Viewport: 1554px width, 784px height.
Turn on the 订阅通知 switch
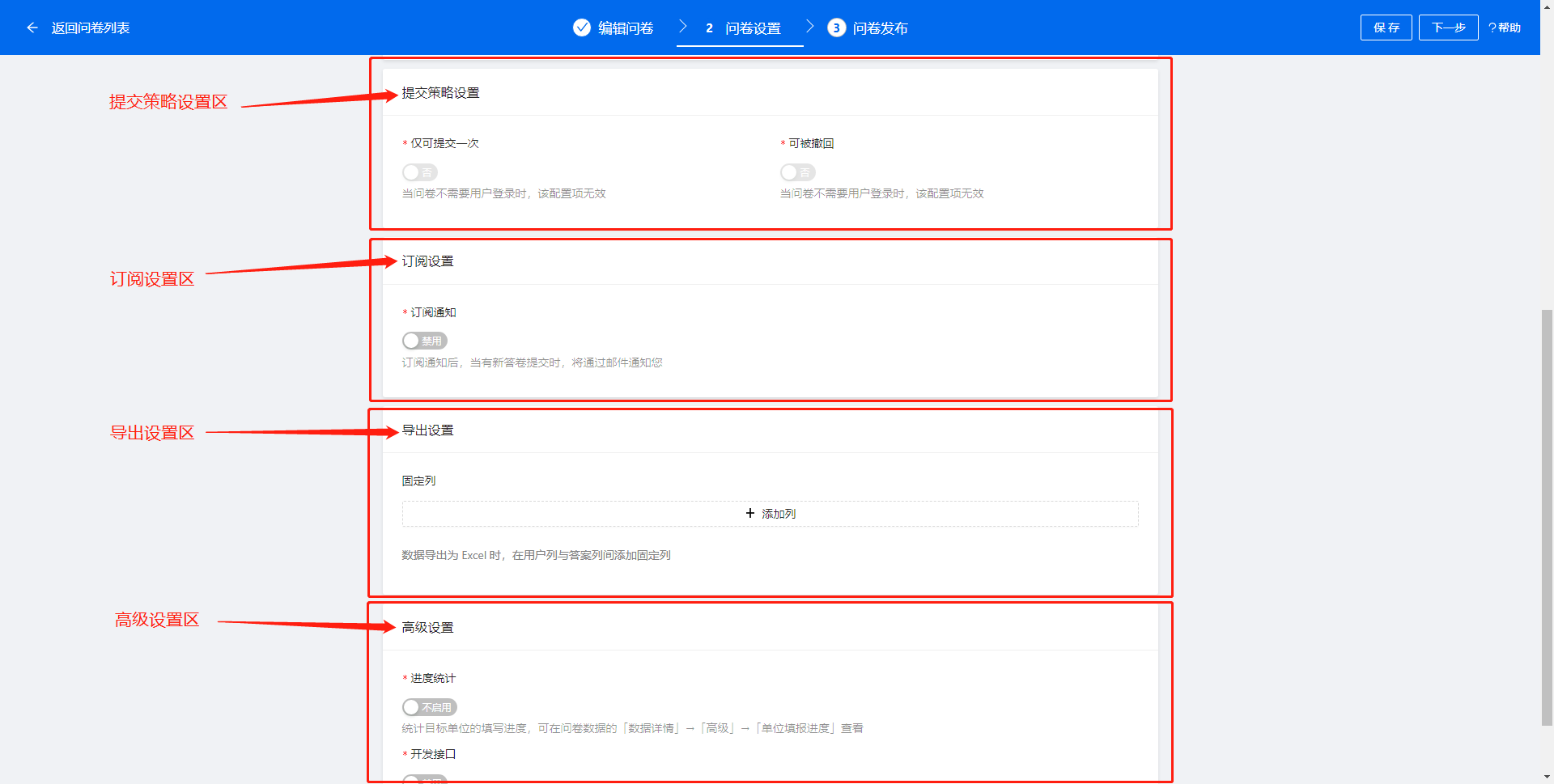[x=424, y=341]
